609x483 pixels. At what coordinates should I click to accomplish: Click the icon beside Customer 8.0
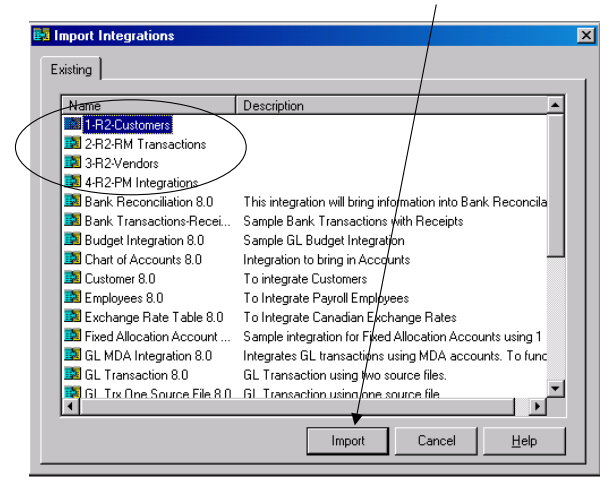coord(73,278)
